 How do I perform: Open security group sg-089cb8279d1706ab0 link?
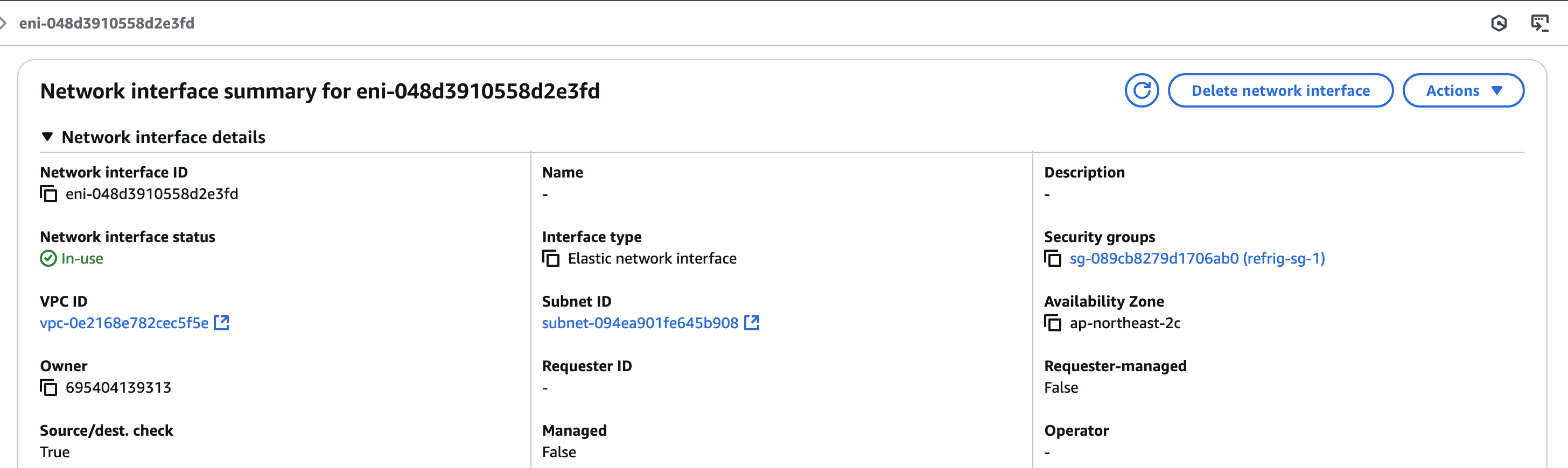click(1196, 258)
